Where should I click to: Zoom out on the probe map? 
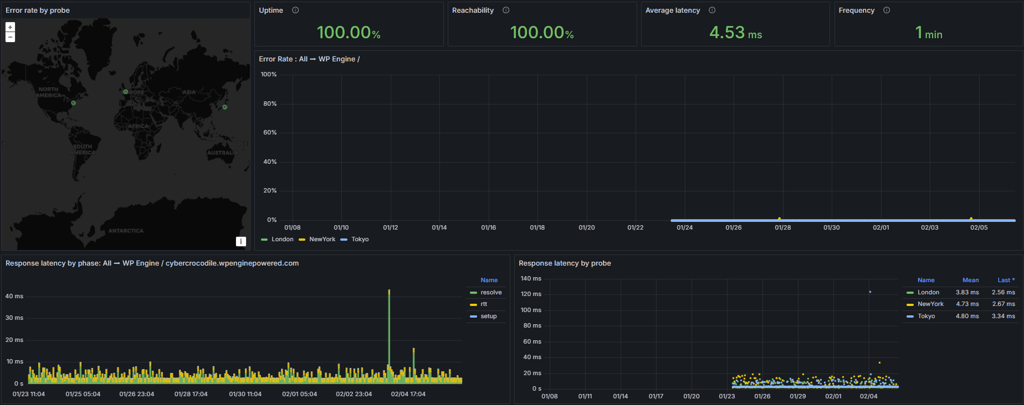tap(10, 37)
